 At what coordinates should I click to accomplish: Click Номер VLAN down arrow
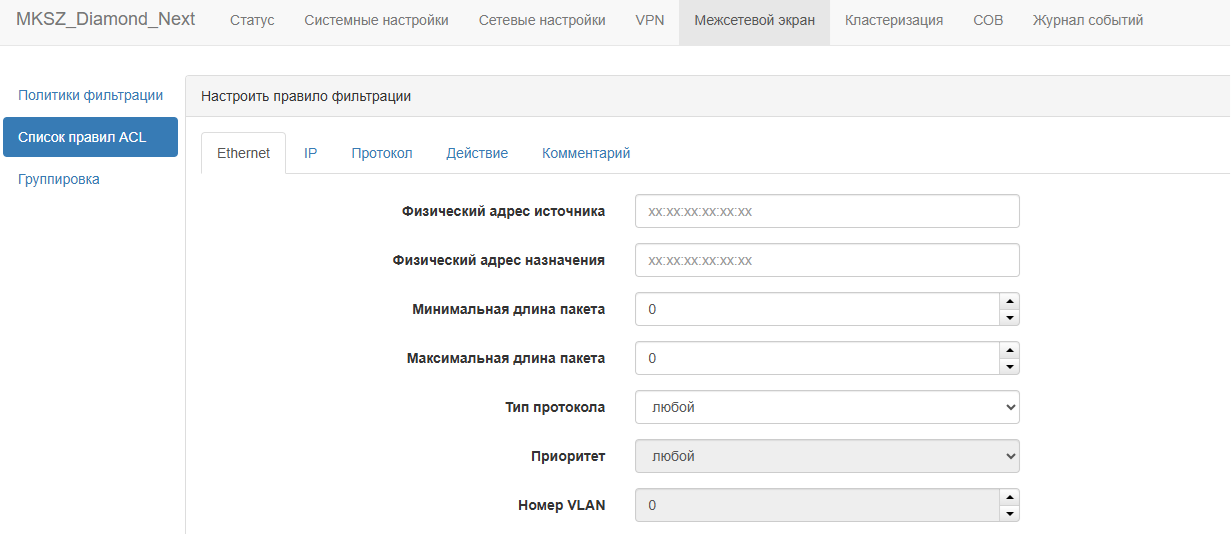click(x=1009, y=514)
